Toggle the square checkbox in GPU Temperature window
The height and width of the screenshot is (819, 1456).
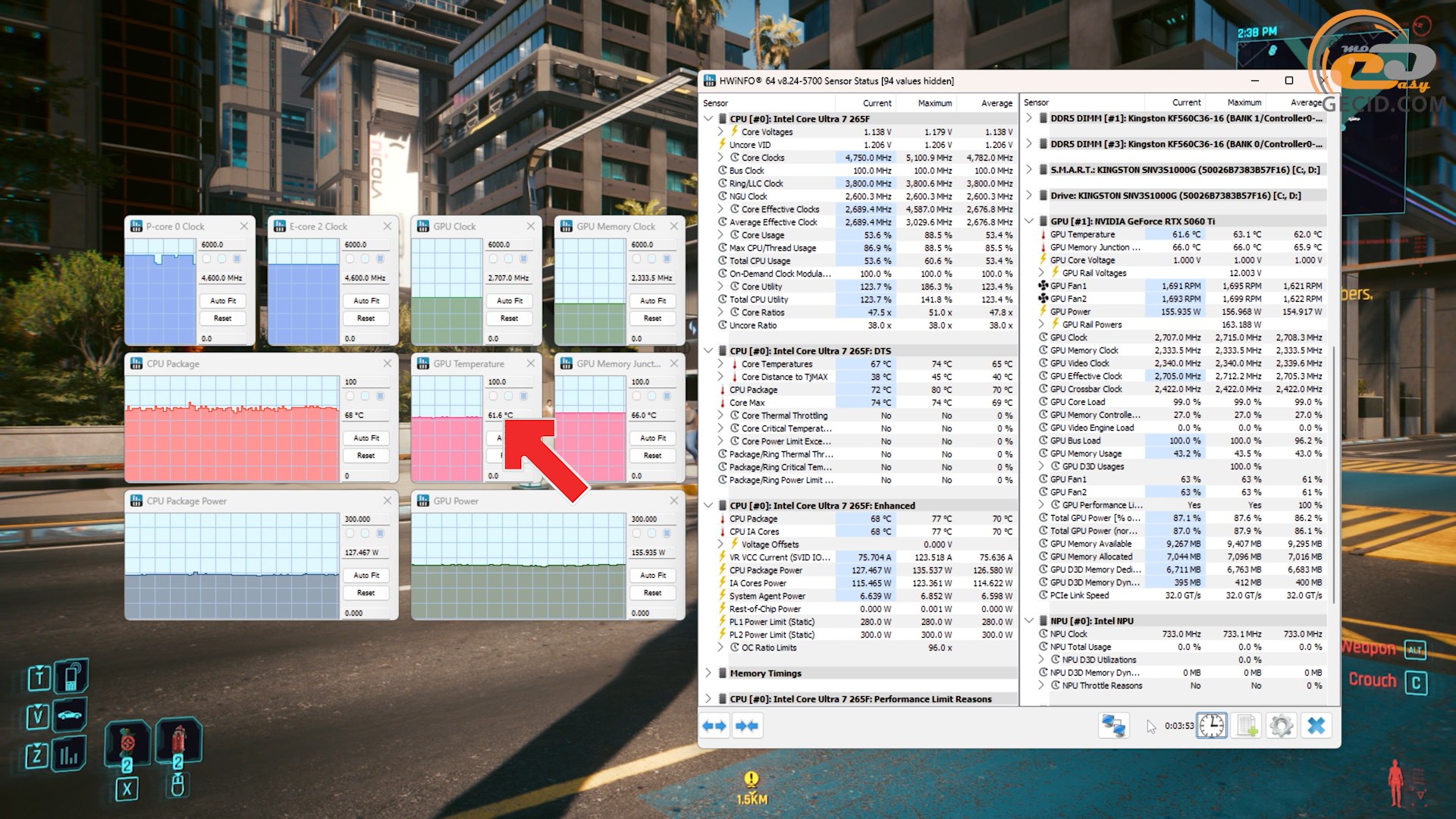click(523, 396)
